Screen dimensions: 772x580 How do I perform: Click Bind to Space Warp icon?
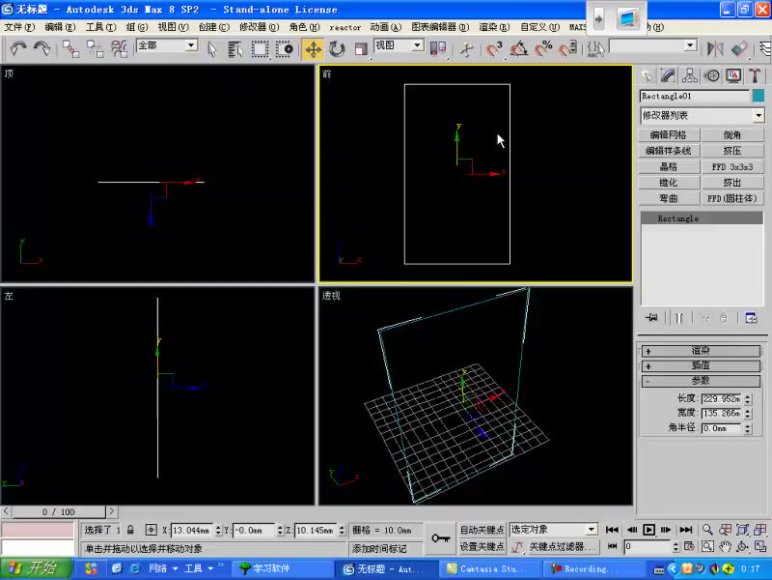[119, 49]
